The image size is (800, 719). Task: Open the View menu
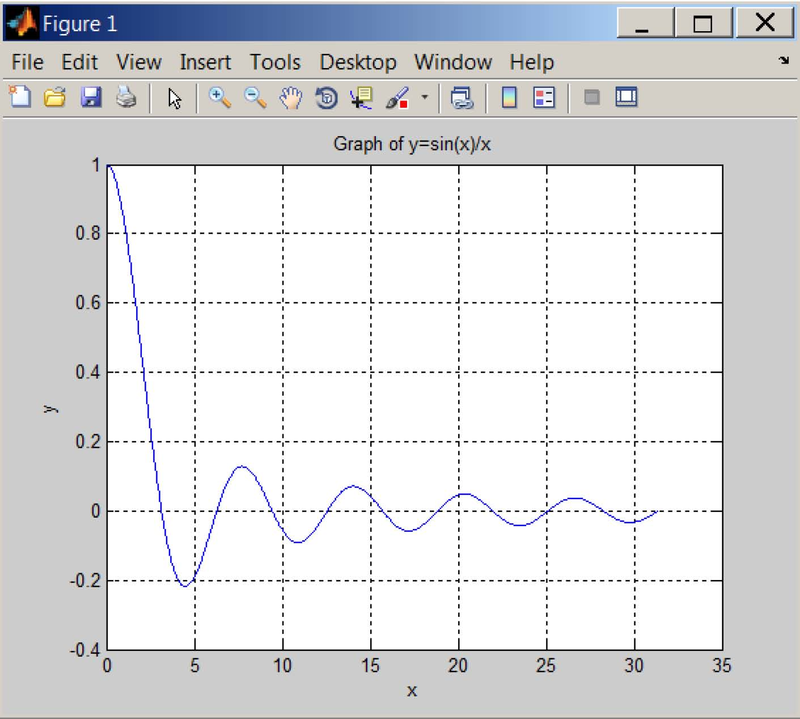click(139, 62)
